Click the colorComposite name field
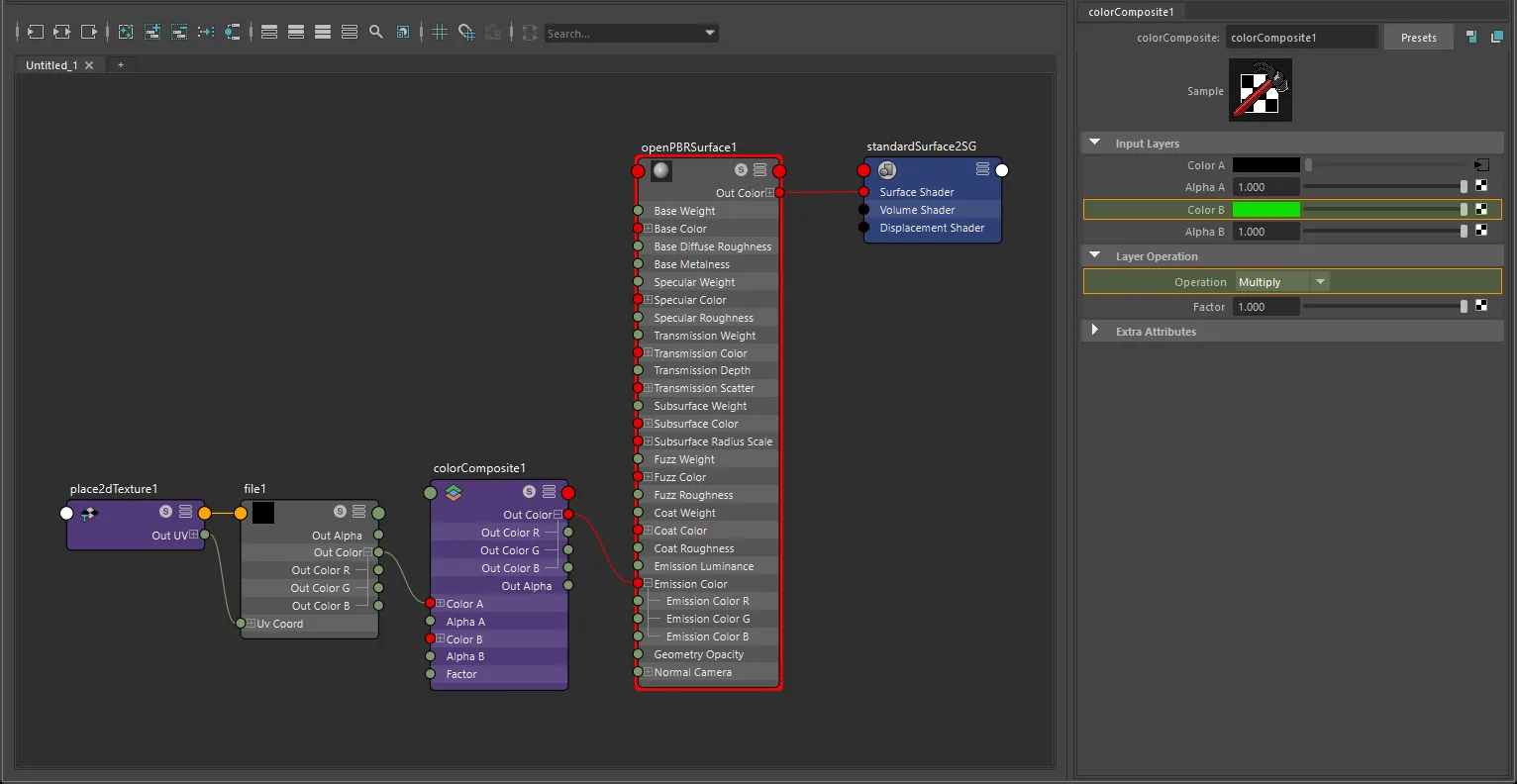The image size is (1517, 784). point(1301,38)
